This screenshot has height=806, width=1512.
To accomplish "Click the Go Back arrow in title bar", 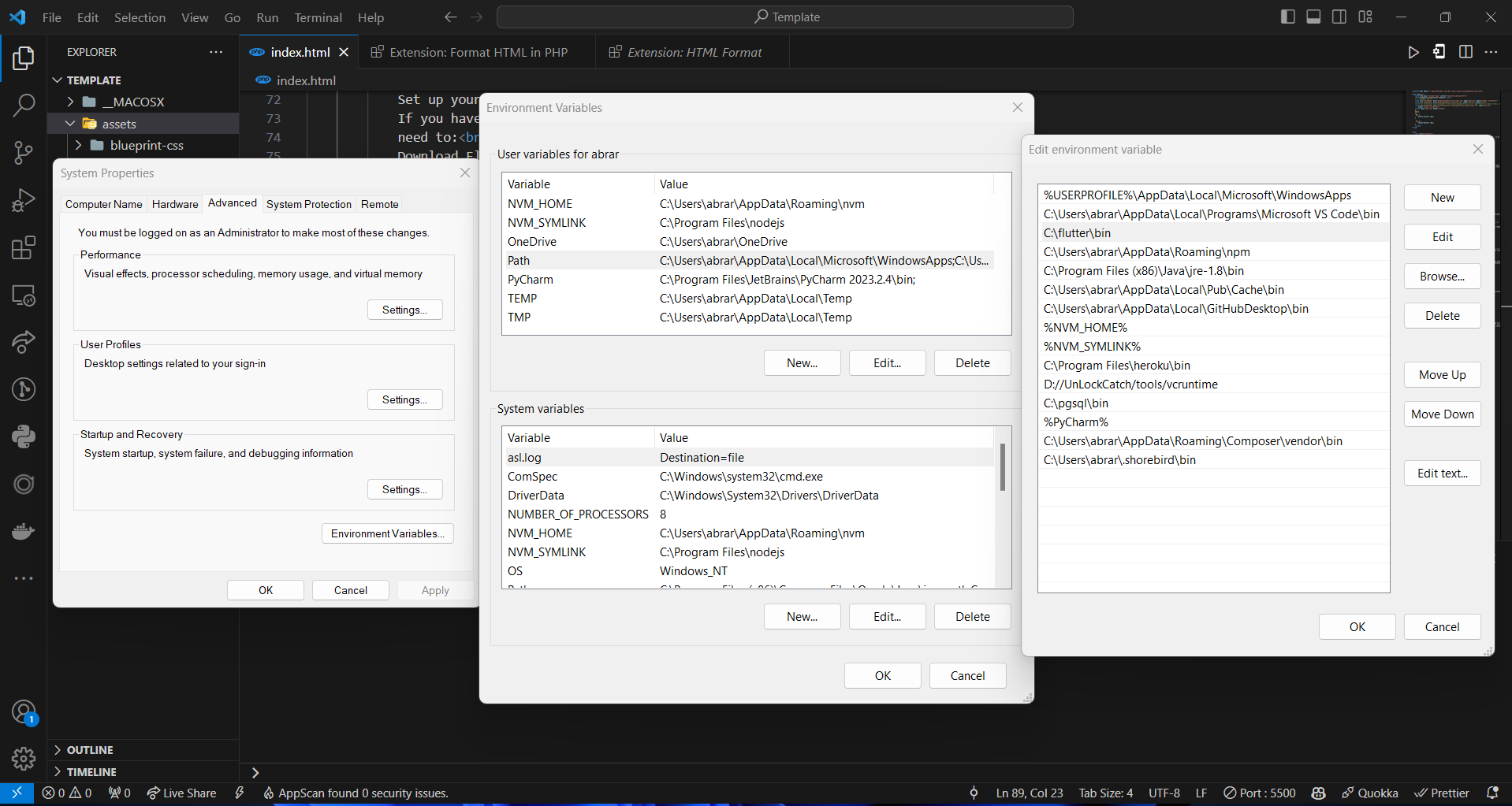I will point(450,17).
